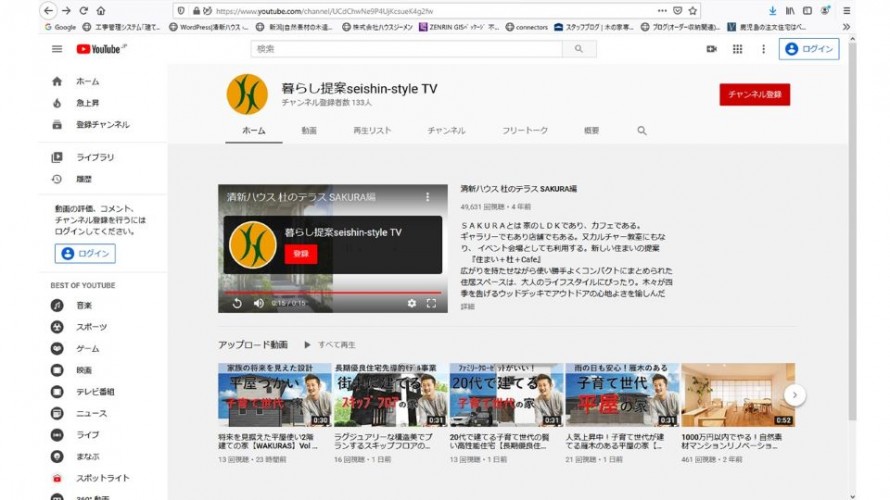890x500 pixels.
Task: Show more bookmarks with the double chevron
Action: 846,27
